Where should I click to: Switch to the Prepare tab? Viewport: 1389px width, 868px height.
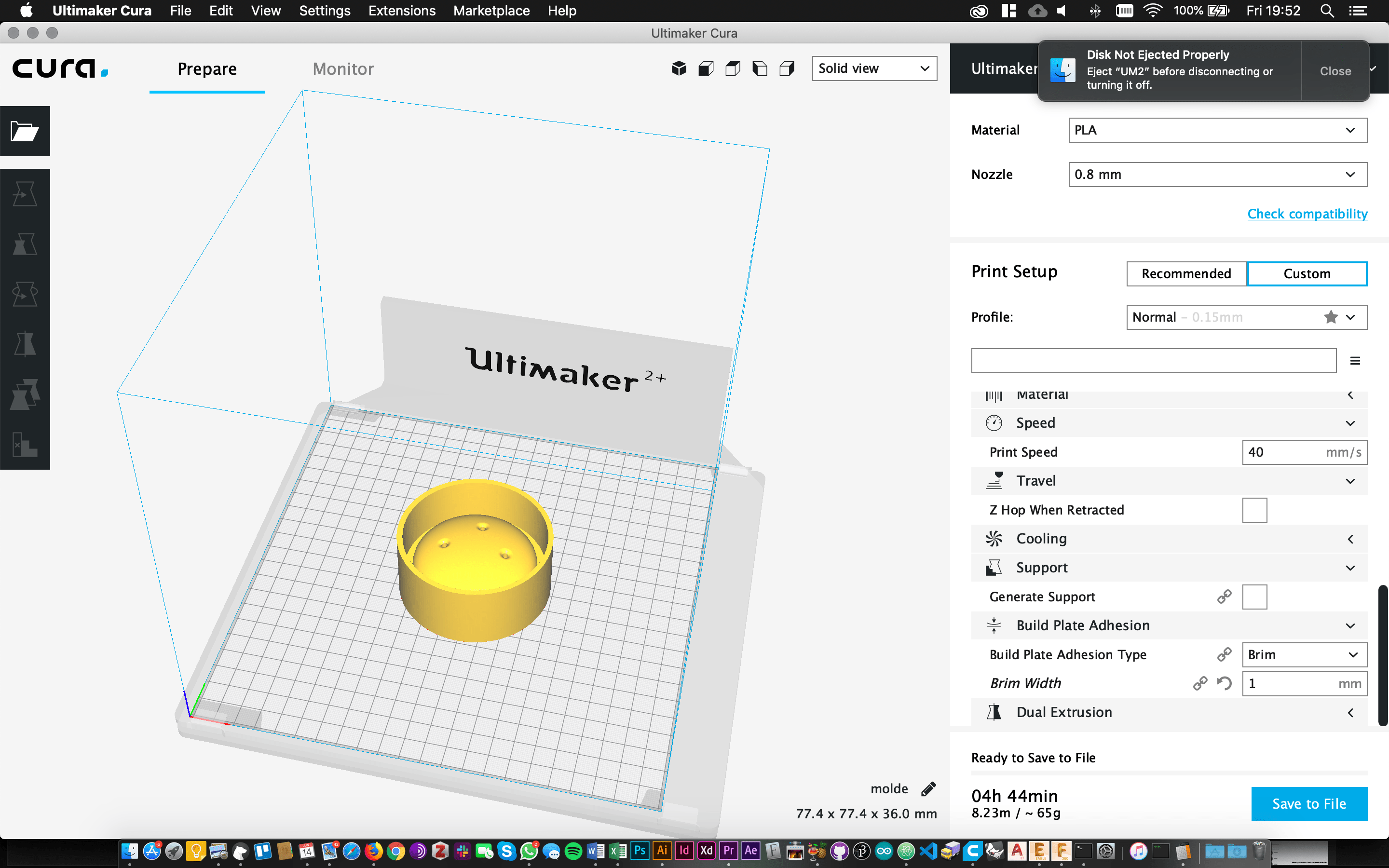(x=207, y=69)
